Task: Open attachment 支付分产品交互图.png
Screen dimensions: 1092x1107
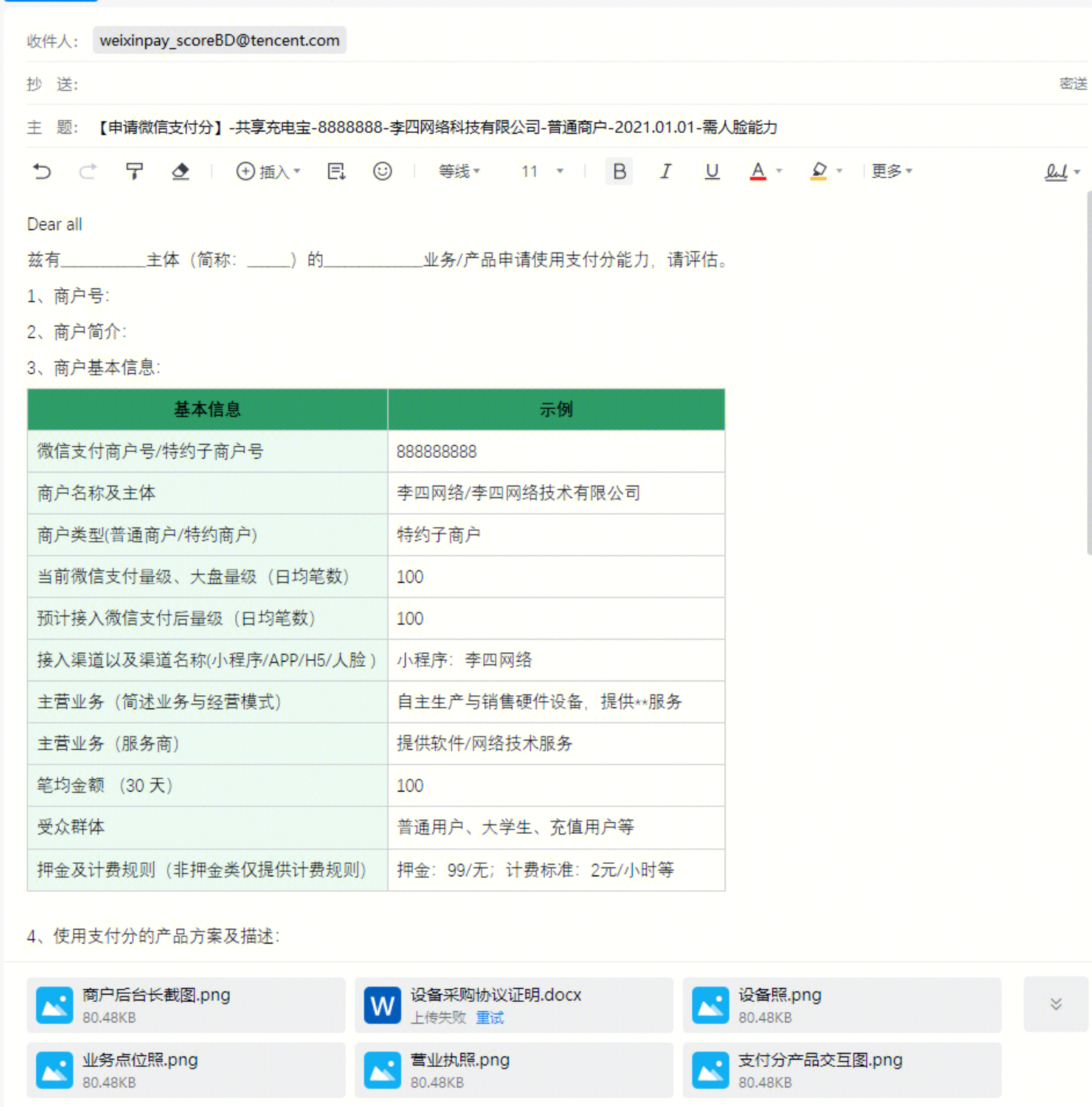Action: (x=842, y=1070)
